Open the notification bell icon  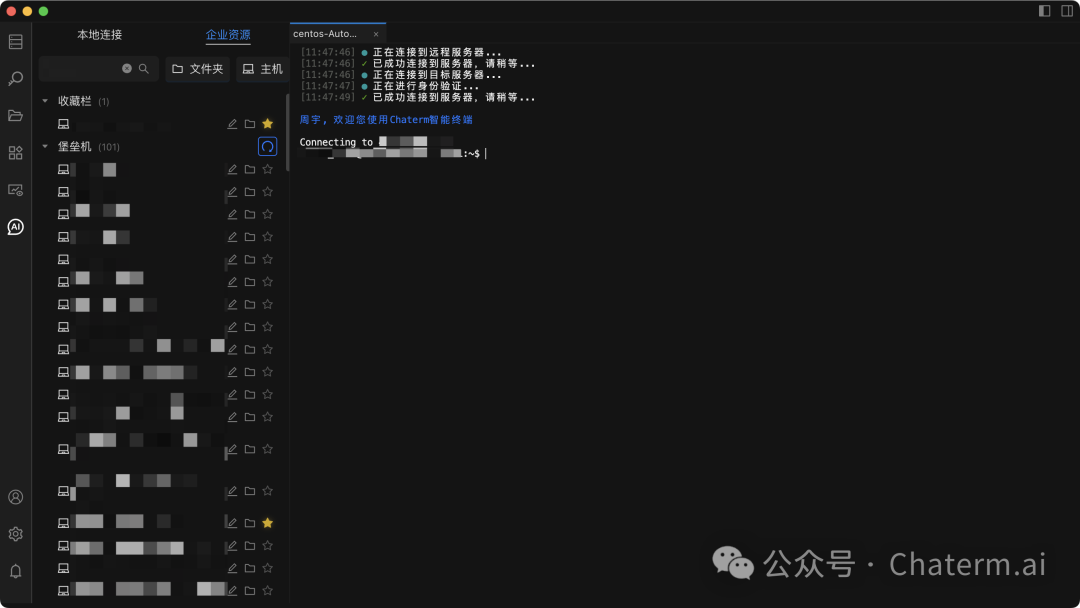pos(15,571)
